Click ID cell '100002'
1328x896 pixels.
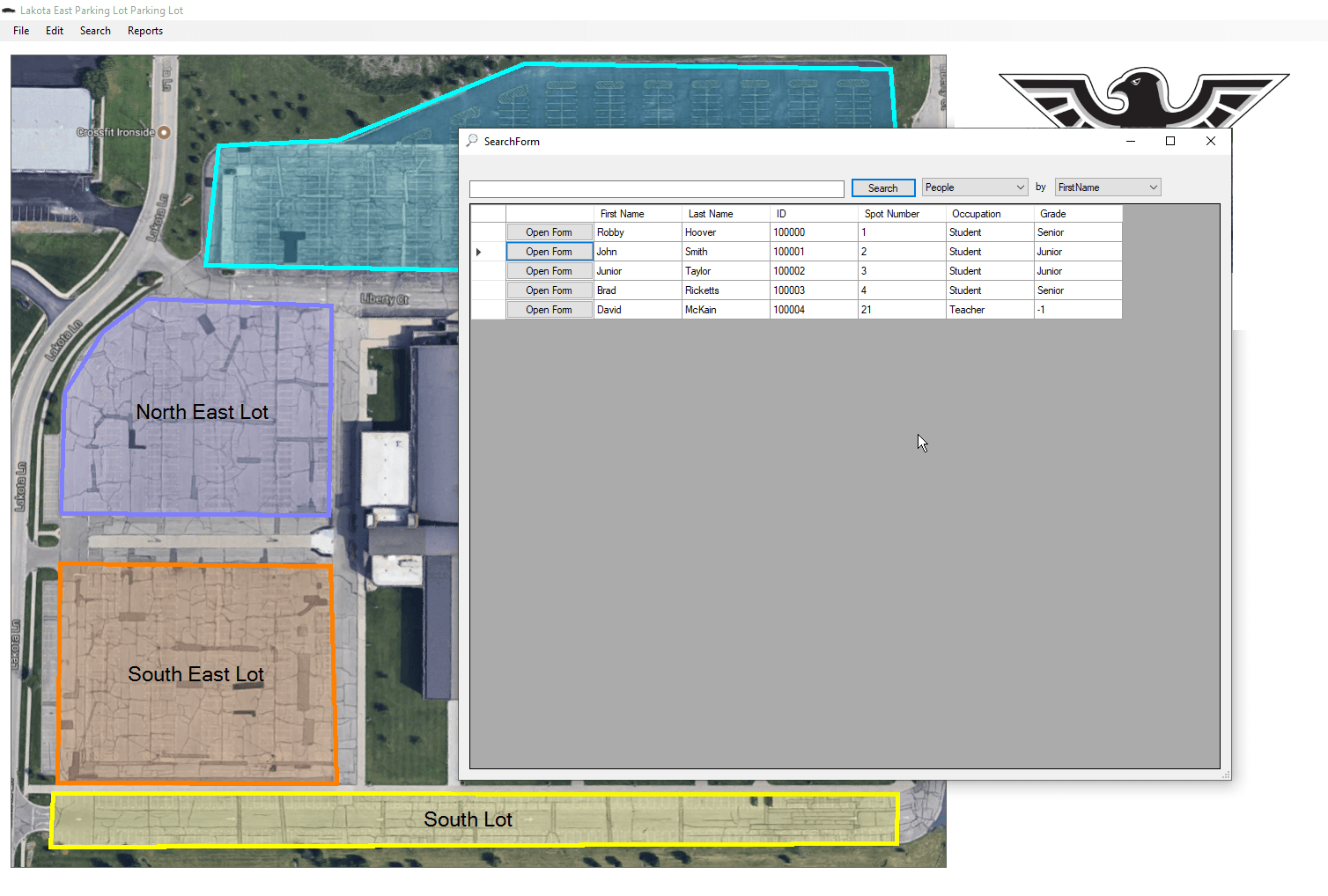(814, 271)
